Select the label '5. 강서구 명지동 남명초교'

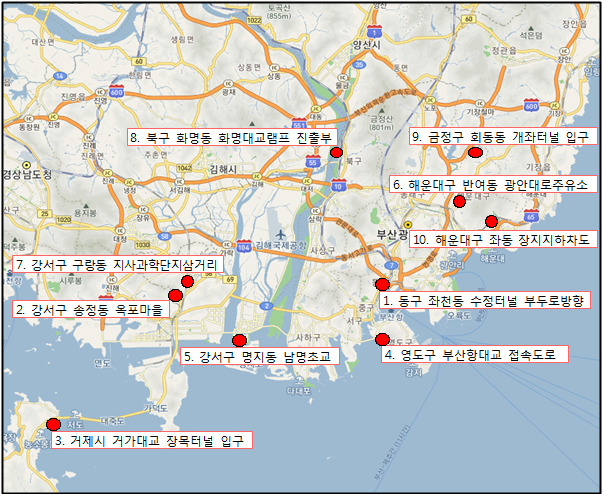pos(261,356)
